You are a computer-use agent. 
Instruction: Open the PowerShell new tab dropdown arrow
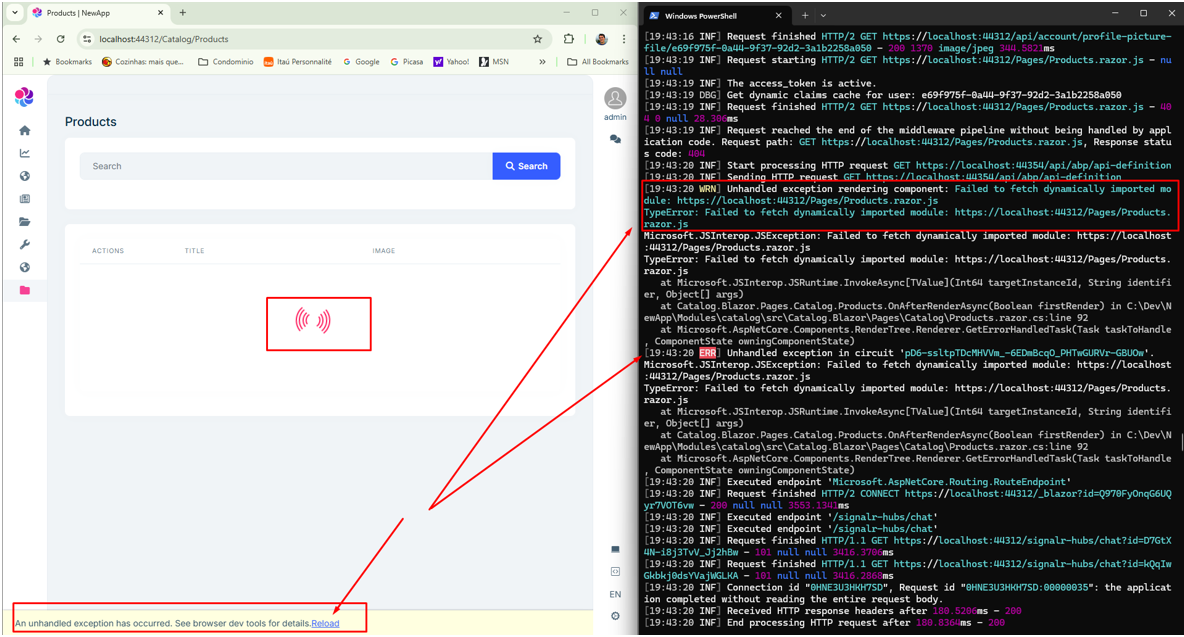click(823, 16)
